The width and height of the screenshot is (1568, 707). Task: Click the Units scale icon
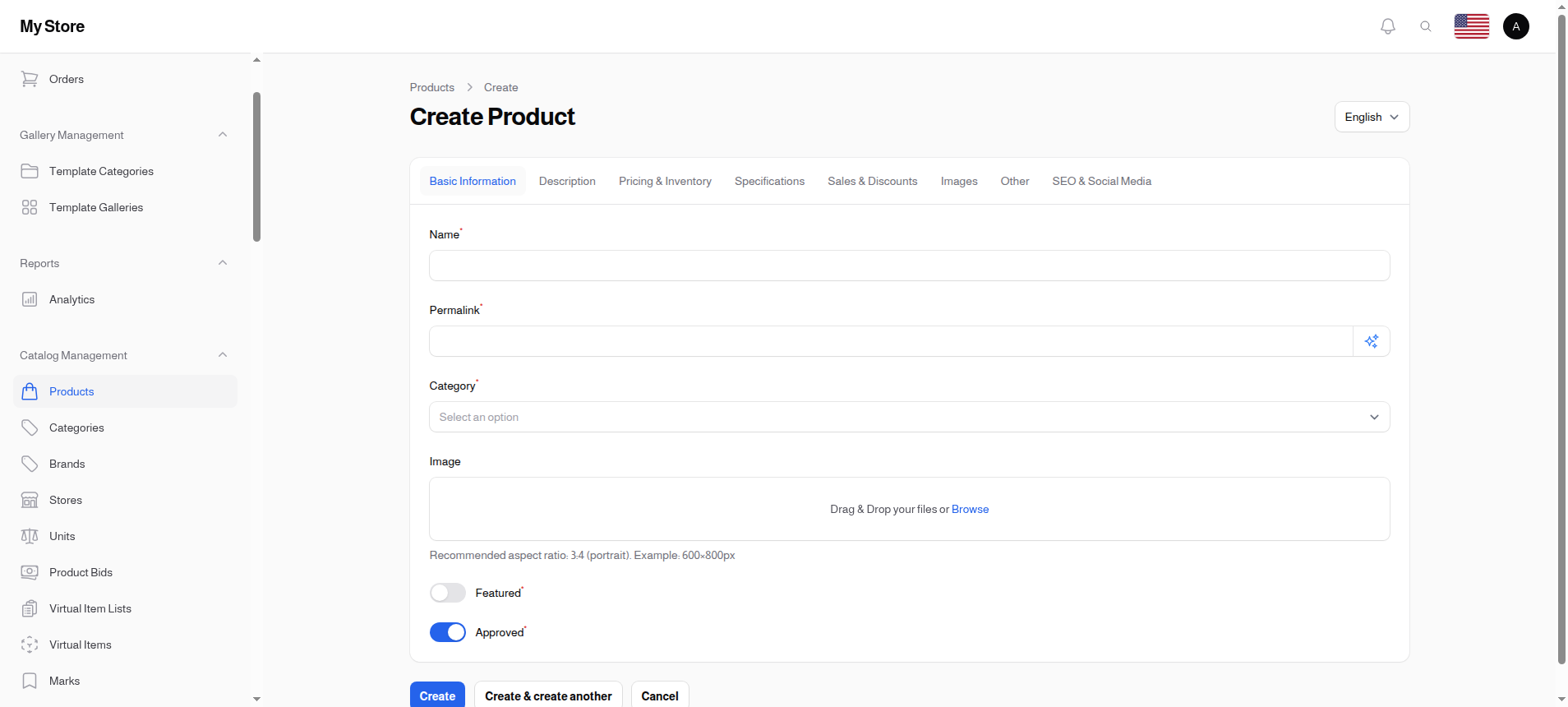(x=30, y=536)
